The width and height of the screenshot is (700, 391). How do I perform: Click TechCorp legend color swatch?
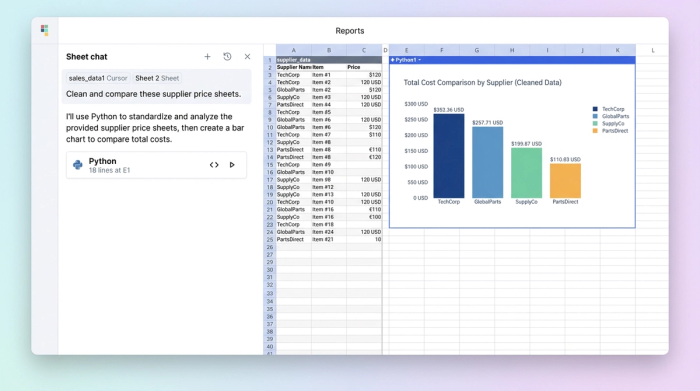(595, 109)
